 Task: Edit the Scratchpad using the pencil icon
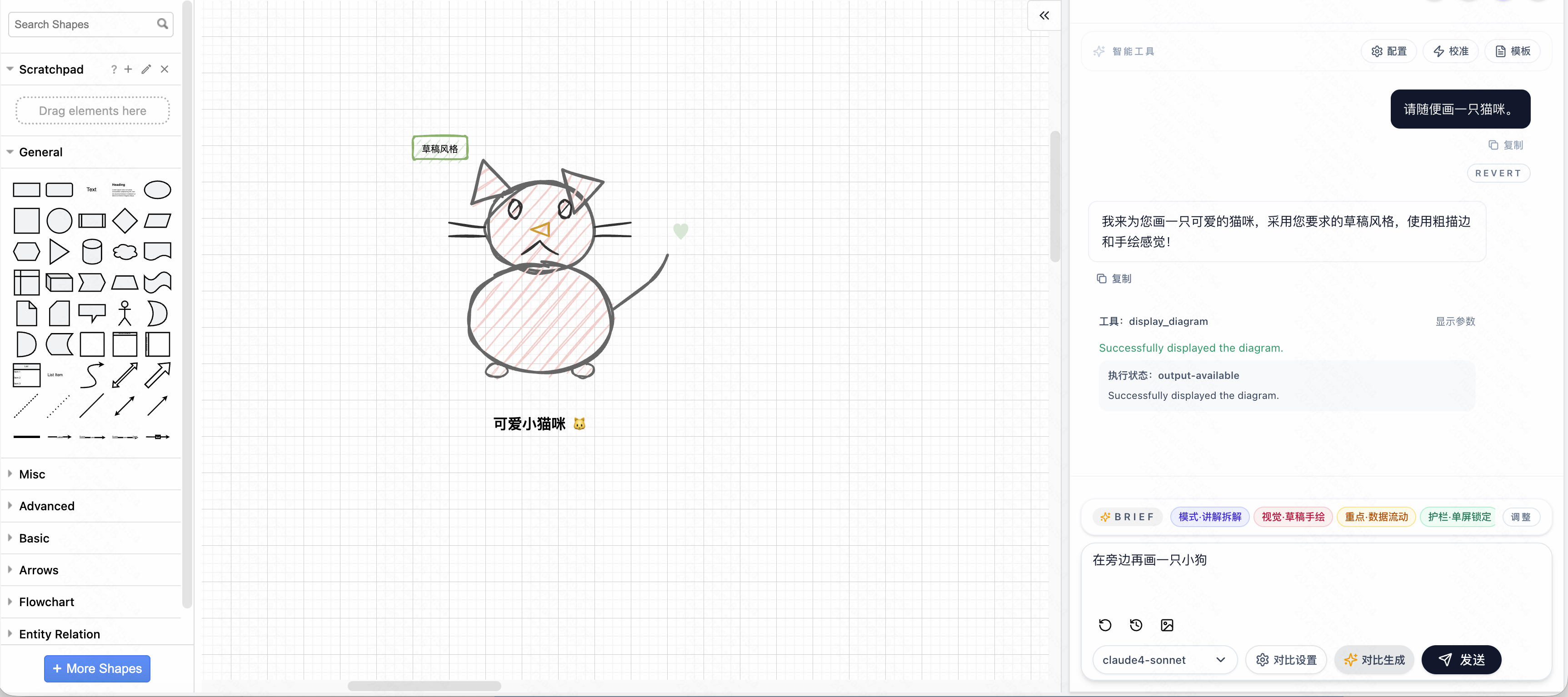tap(146, 70)
